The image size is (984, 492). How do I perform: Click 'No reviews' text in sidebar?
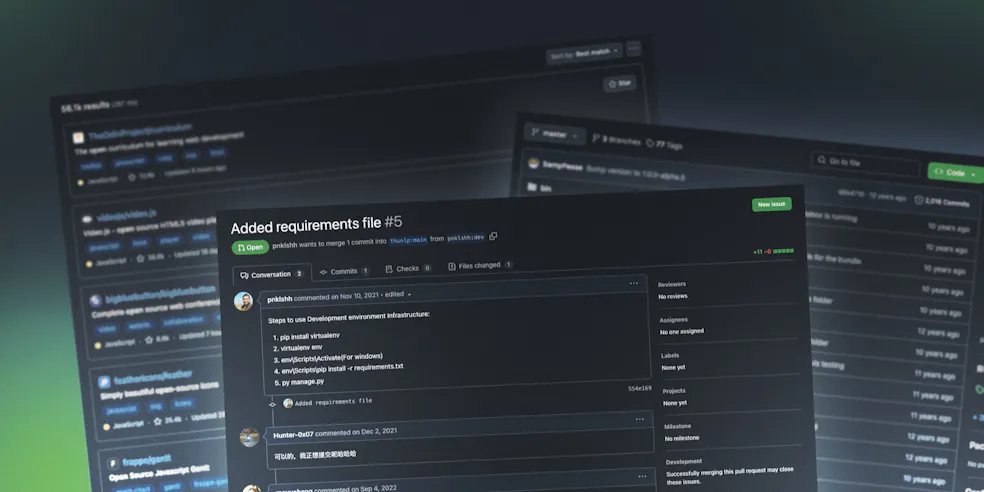673,296
